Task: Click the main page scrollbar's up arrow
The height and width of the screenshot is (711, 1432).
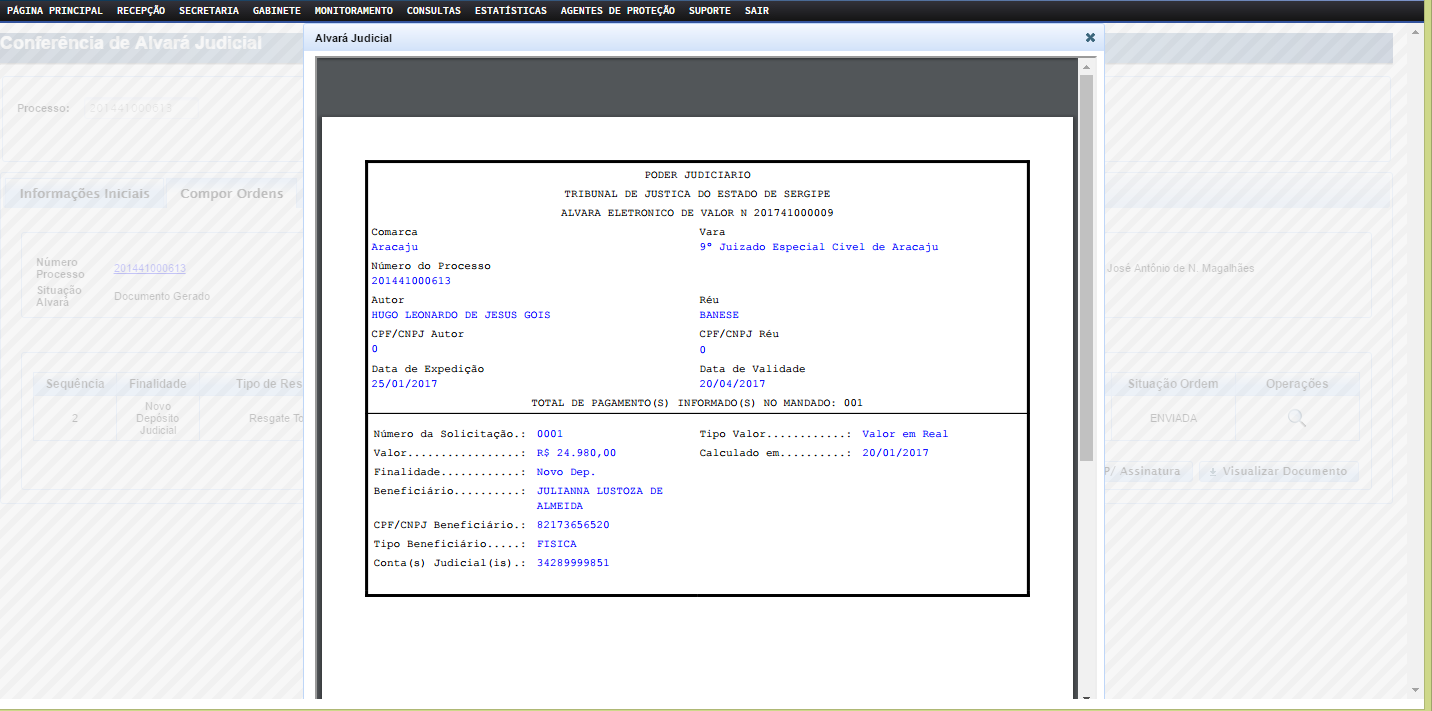Action: coord(1414,31)
